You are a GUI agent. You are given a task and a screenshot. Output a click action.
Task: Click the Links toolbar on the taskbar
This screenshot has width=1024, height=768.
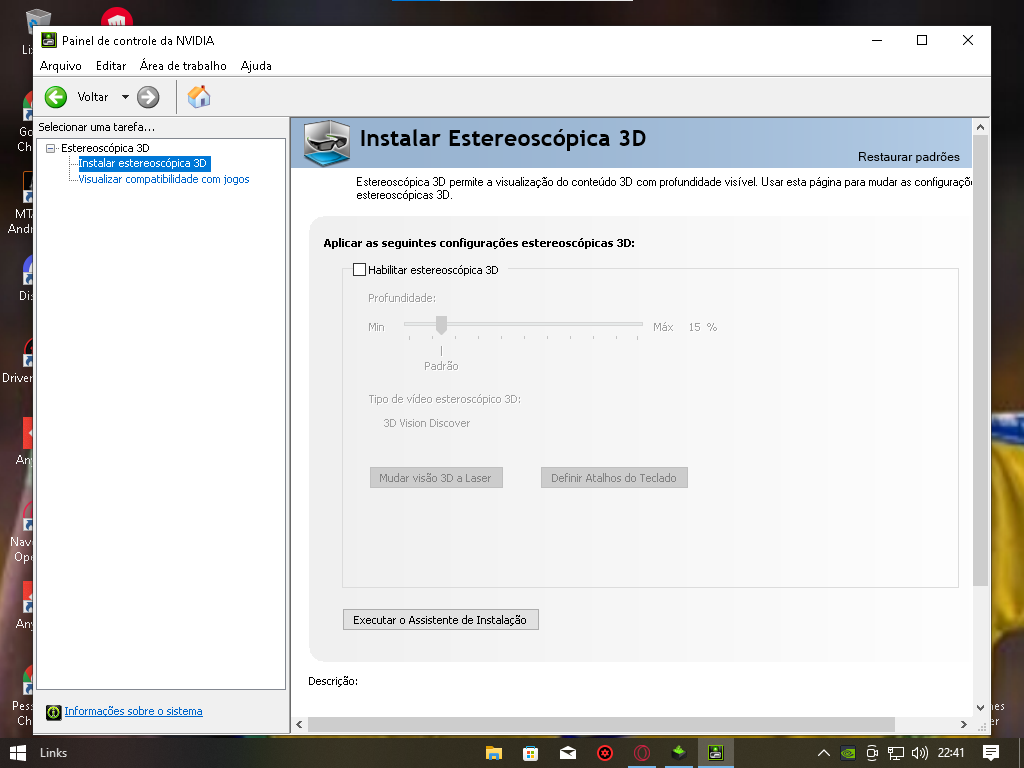click(x=54, y=753)
